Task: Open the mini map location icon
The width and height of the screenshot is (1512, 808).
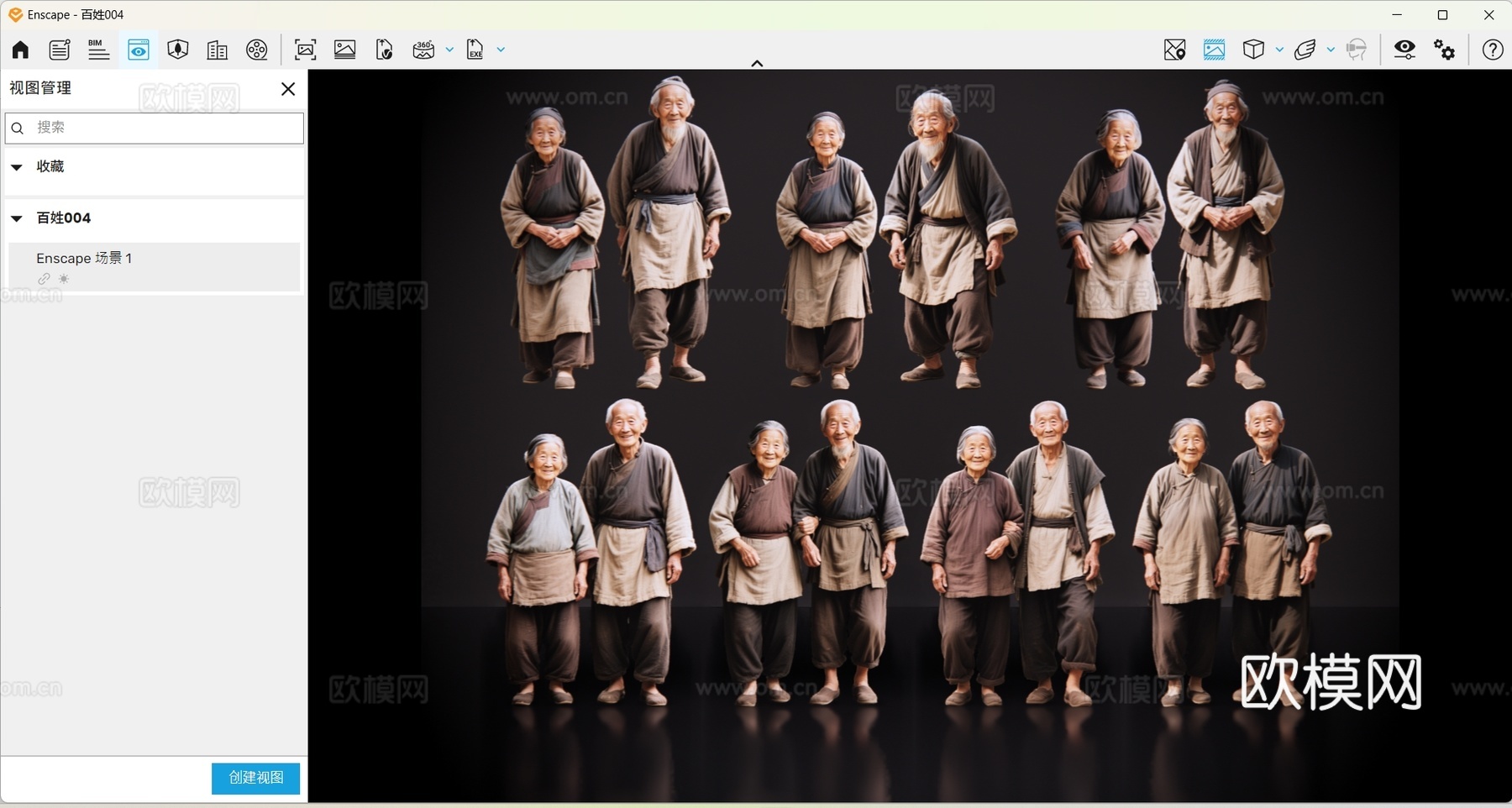Action: (x=1175, y=50)
